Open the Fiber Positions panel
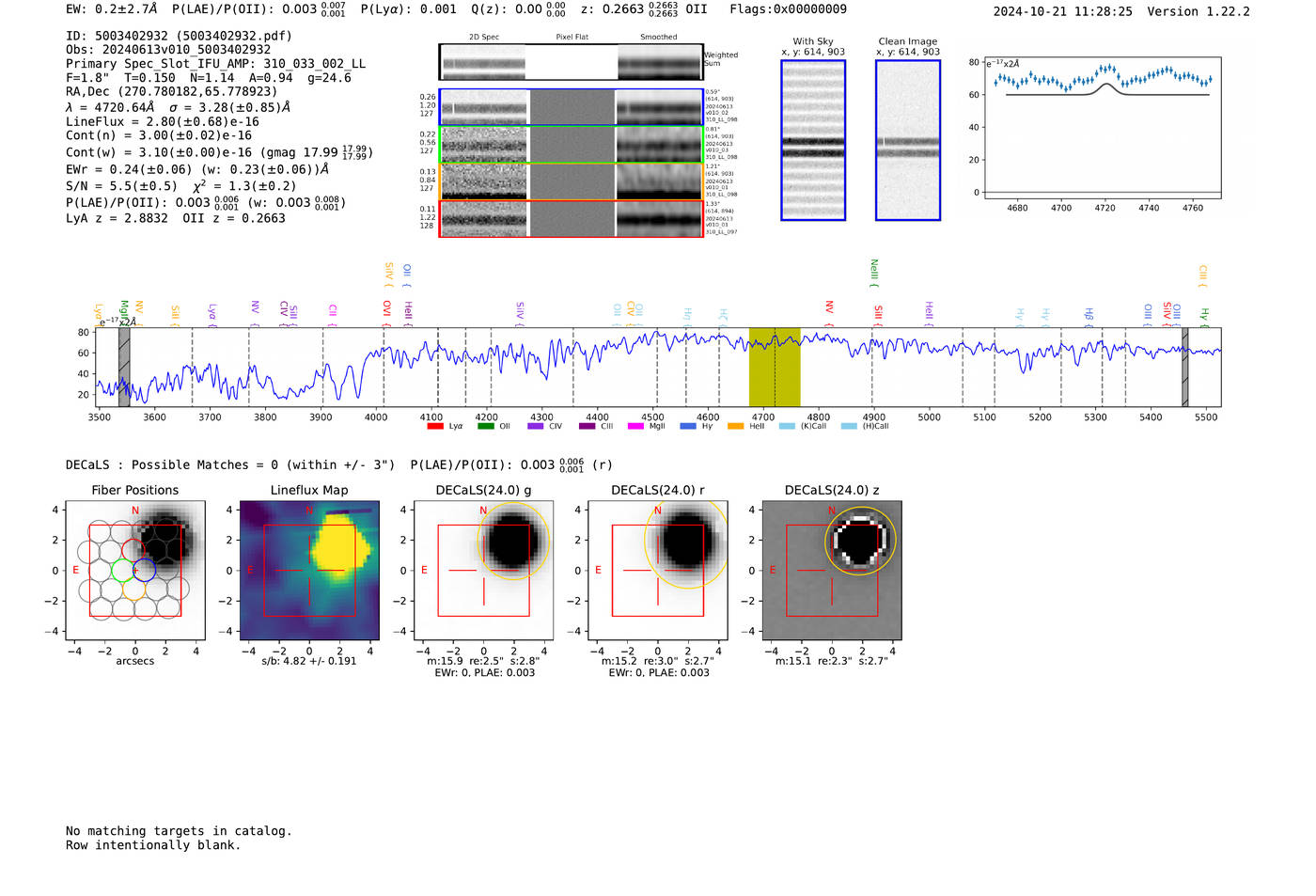The width and height of the screenshot is (1316, 896). pos(134,570)
